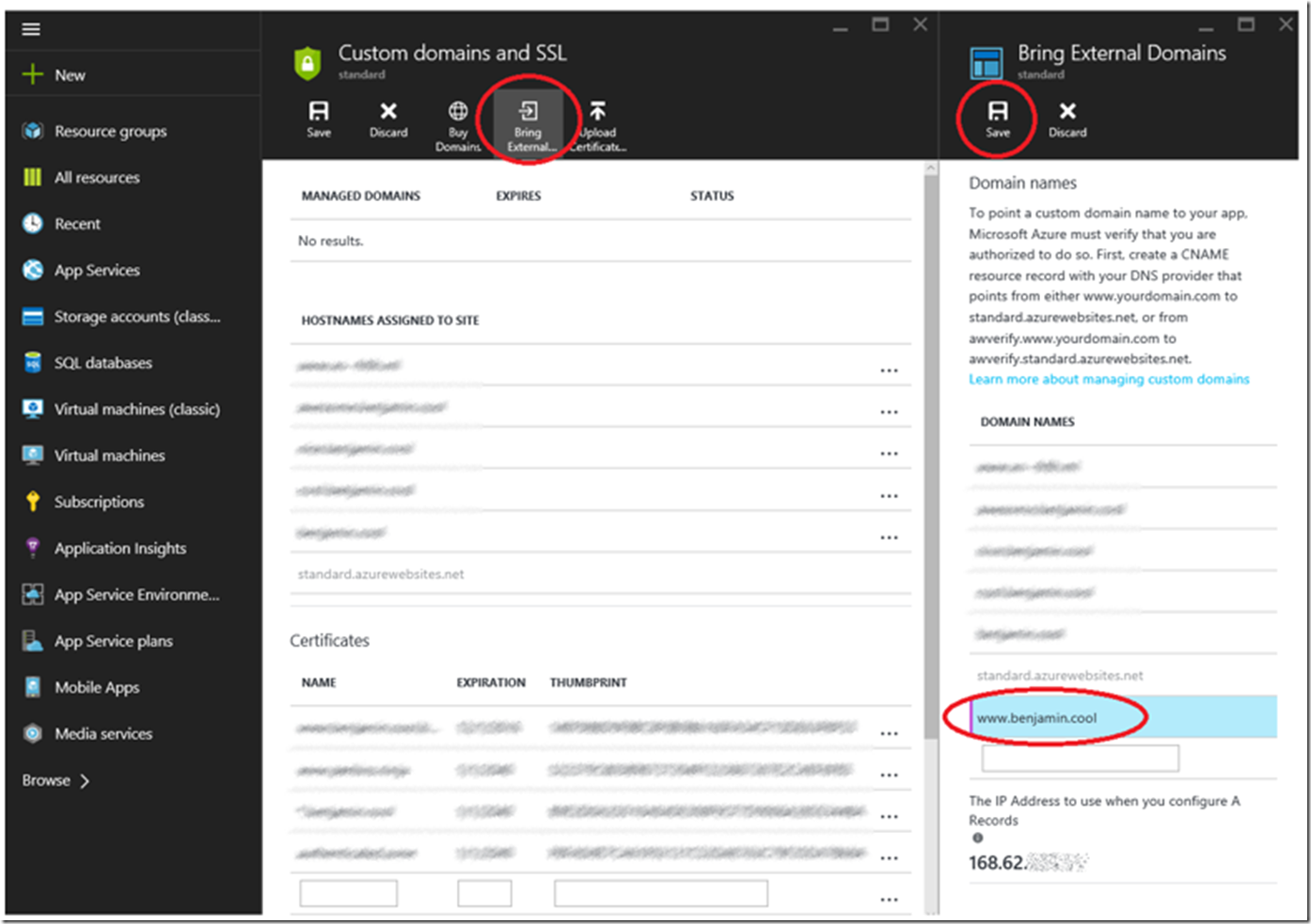
Task: Click Custom domains and SSL lock shield icon
Action: click(308, 63)
